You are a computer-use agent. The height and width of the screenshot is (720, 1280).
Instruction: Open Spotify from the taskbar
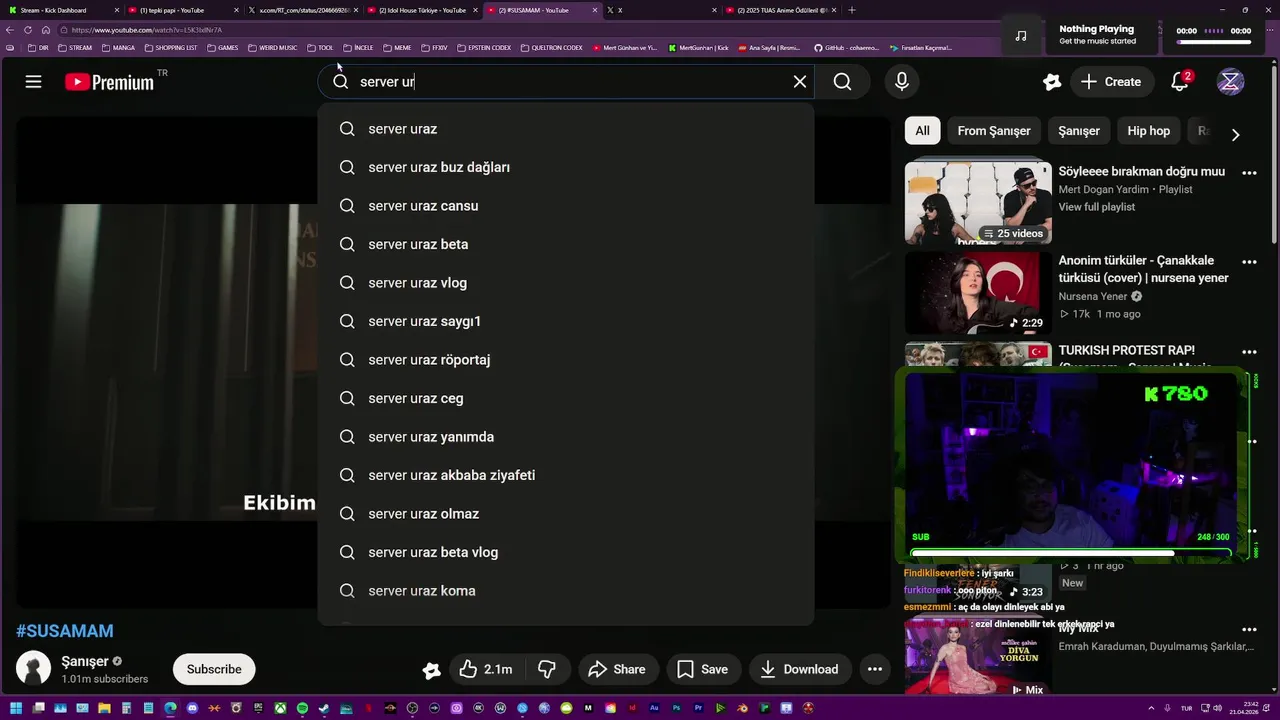coord(302,708)
